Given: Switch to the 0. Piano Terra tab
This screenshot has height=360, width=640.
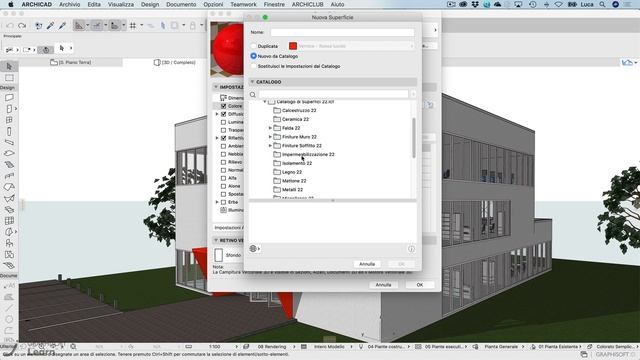Looking at the screenshot, I should [x=71, y=62].
